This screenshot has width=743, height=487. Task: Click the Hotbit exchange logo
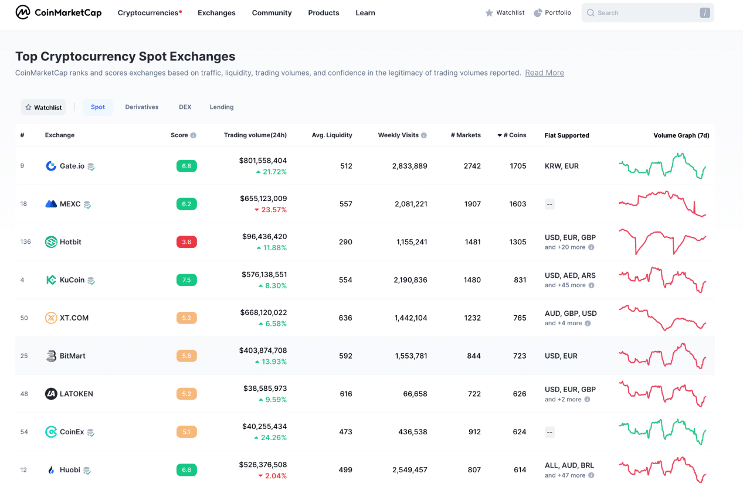tap(51, 242)
